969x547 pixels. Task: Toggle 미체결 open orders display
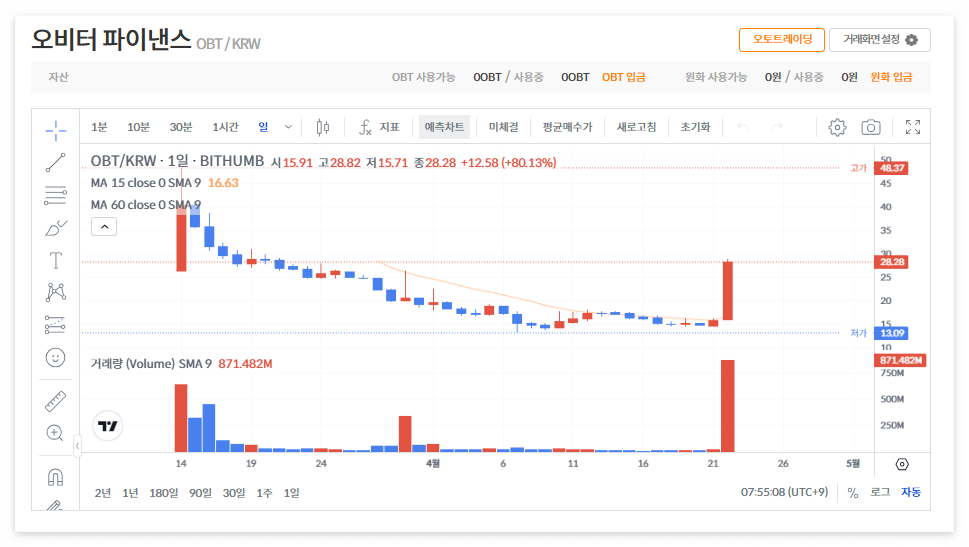click(504, 127)
